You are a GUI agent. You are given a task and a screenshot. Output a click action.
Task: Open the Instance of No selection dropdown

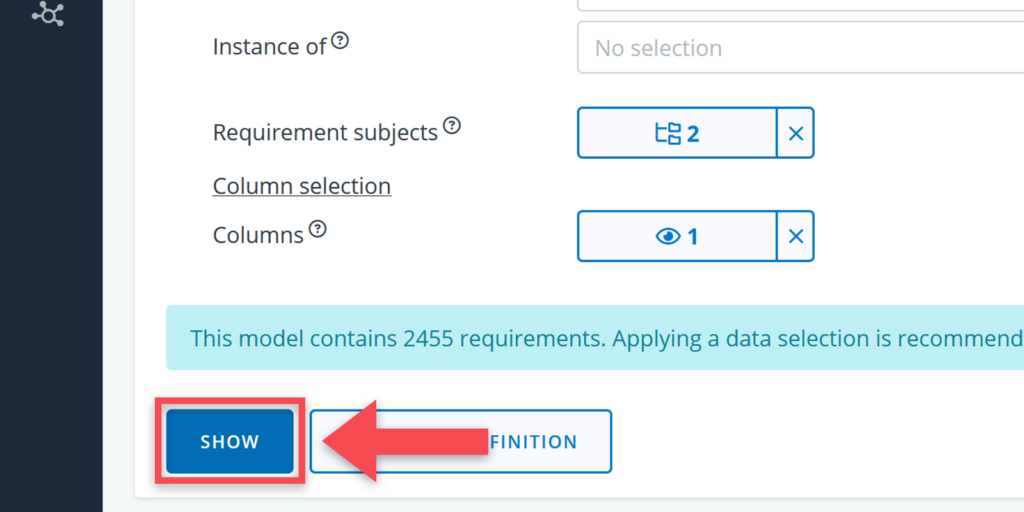click(x=800, y=48)
